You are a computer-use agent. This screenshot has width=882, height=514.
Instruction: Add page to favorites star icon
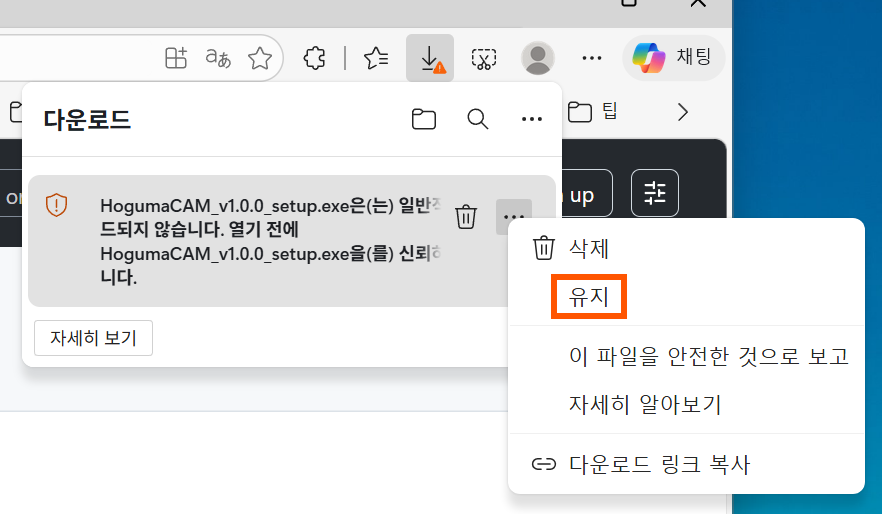pyautogui.click(x=260, y=58)
